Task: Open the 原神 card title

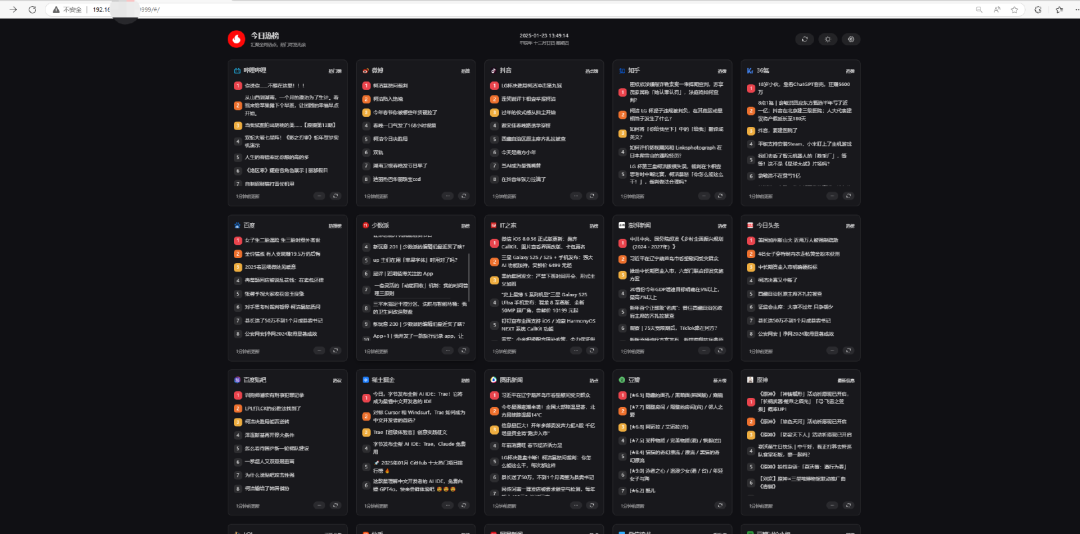Action: (x=761, y=380)
